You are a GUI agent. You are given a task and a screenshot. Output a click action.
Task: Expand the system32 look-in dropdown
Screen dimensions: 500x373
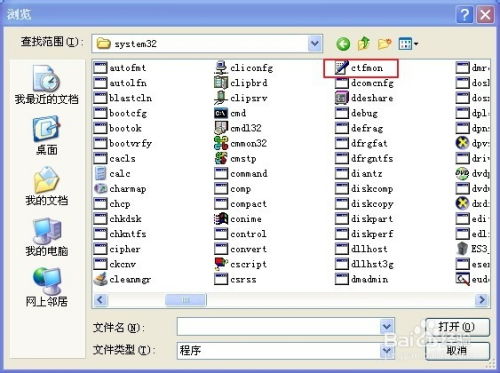coord(315,43)
